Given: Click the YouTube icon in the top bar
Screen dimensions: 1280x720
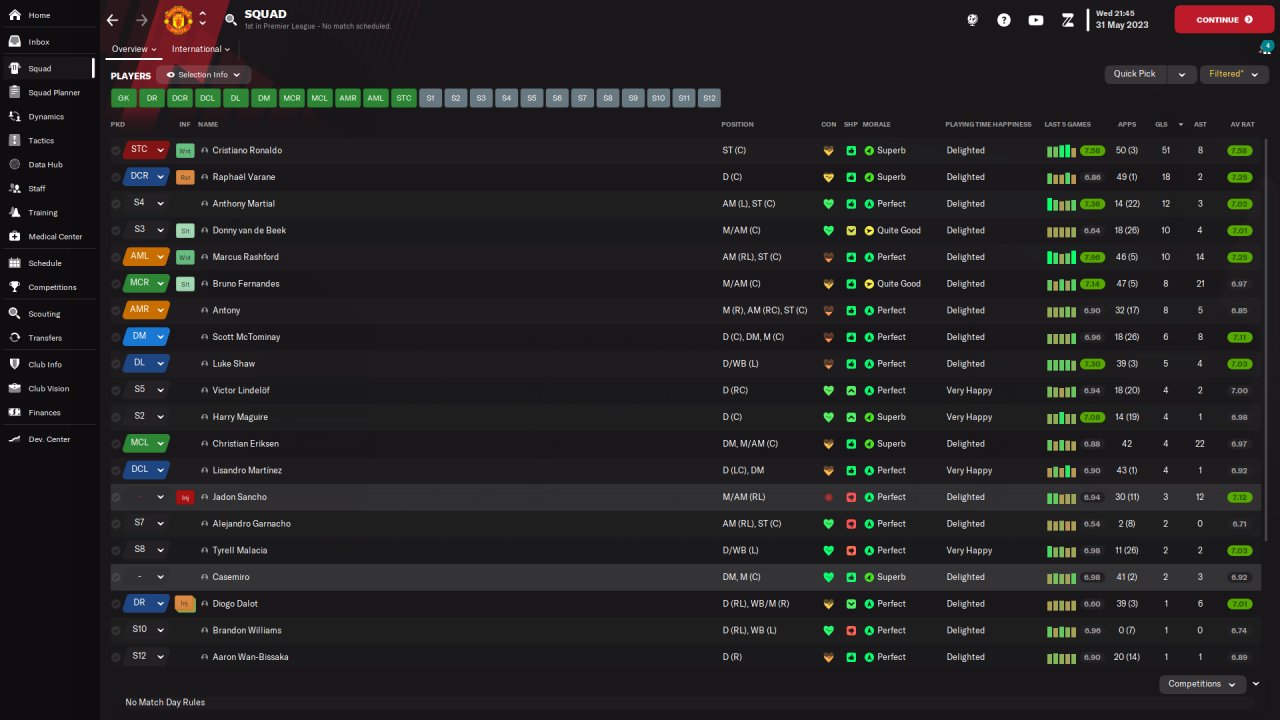Looking at the screenshot, I should (x=1036, y=20).
